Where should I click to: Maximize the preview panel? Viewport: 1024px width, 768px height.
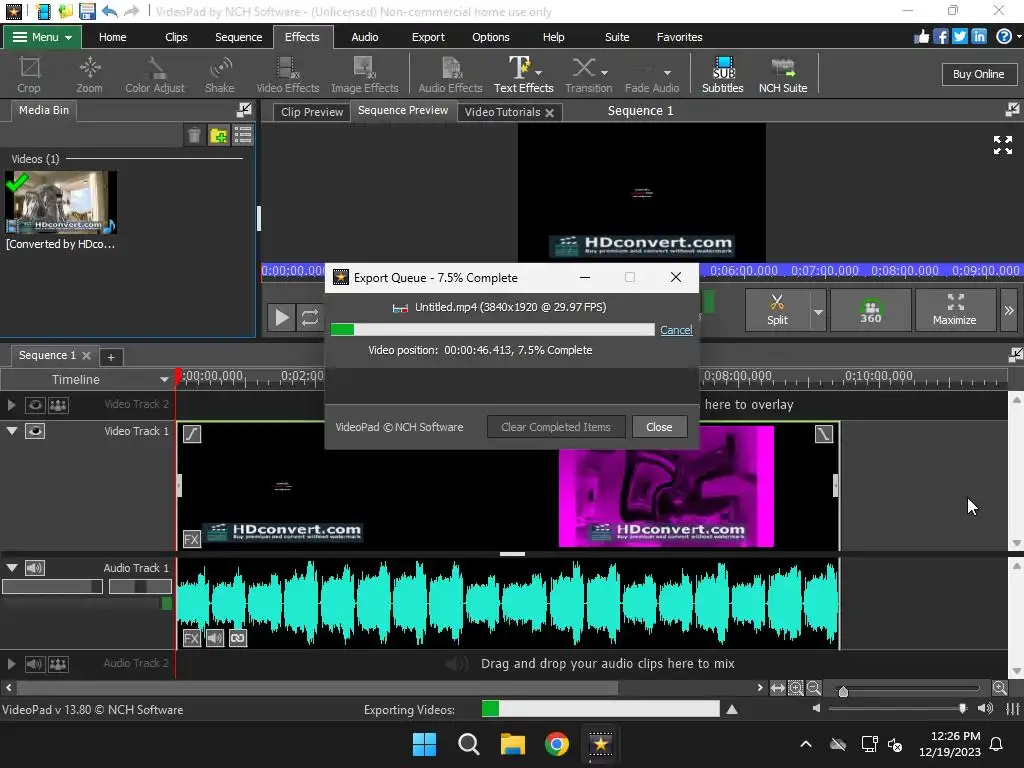(x=954, y=310)
